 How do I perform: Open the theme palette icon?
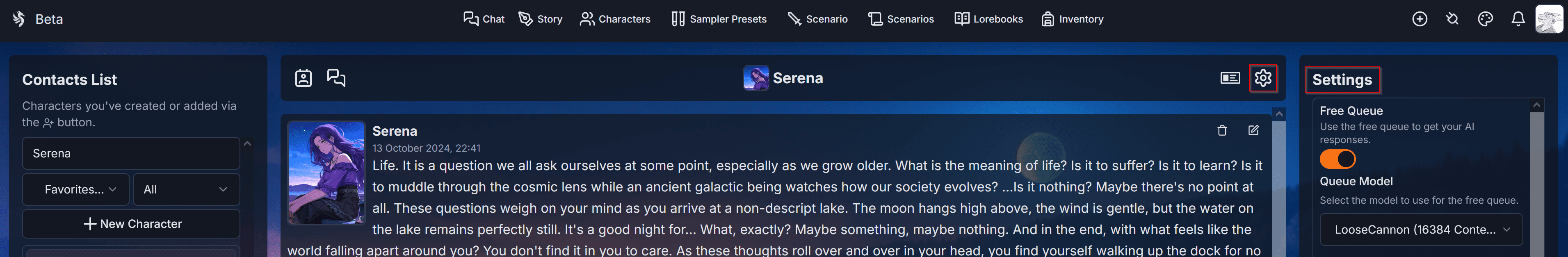coord(1485,19)
